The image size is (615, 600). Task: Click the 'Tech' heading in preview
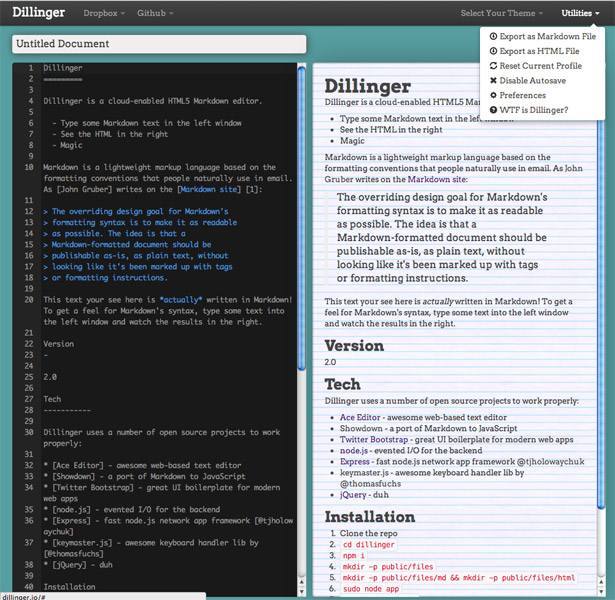coord(342,384)
